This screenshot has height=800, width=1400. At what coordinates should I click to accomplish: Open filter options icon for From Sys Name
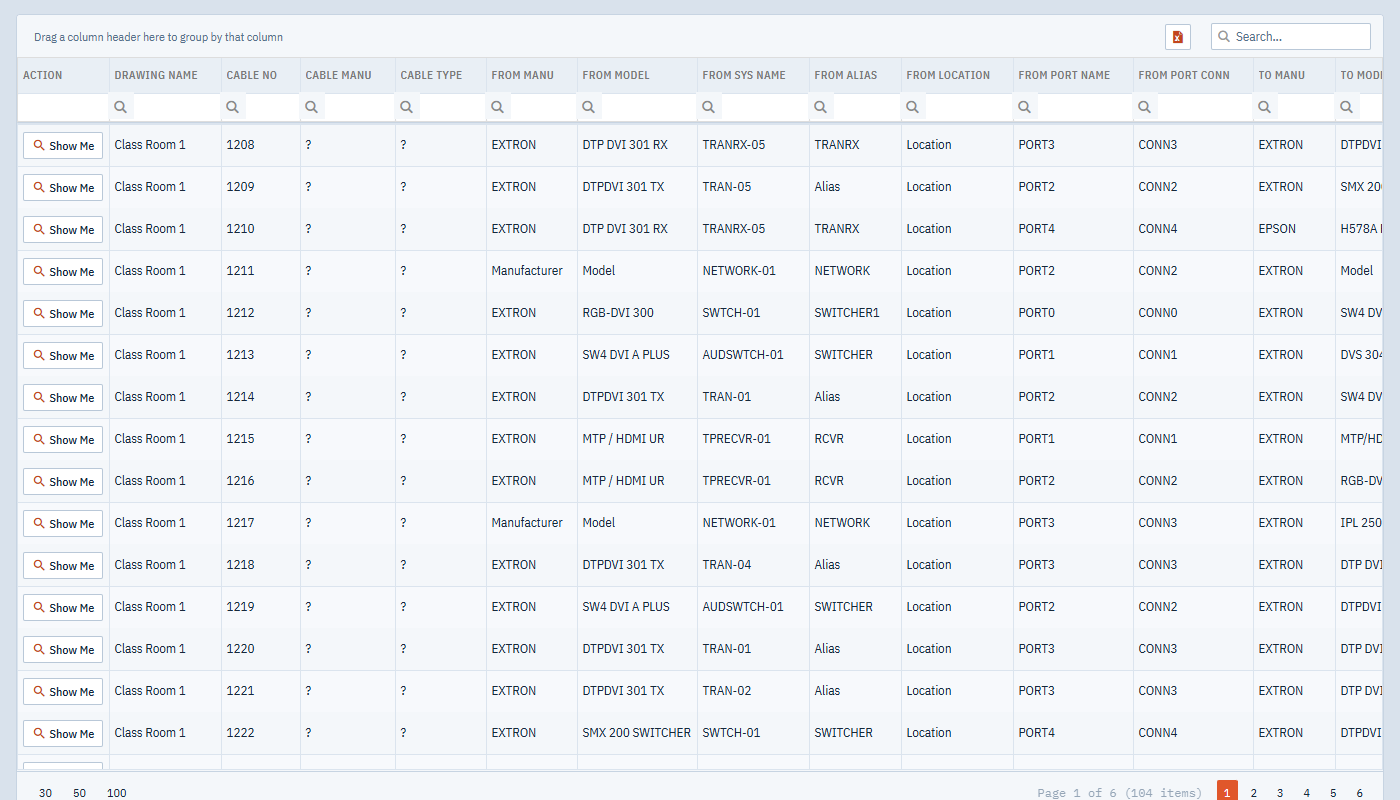click(709, 107)
